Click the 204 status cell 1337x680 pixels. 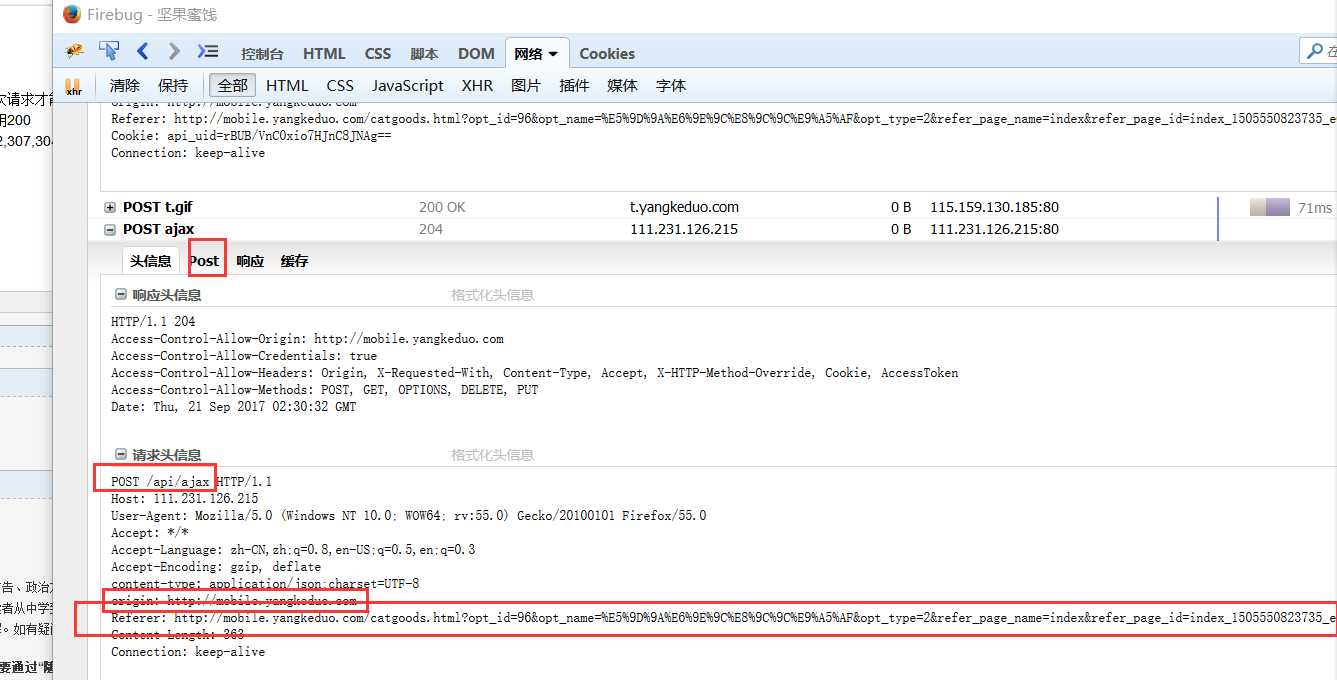coord(430,229)
